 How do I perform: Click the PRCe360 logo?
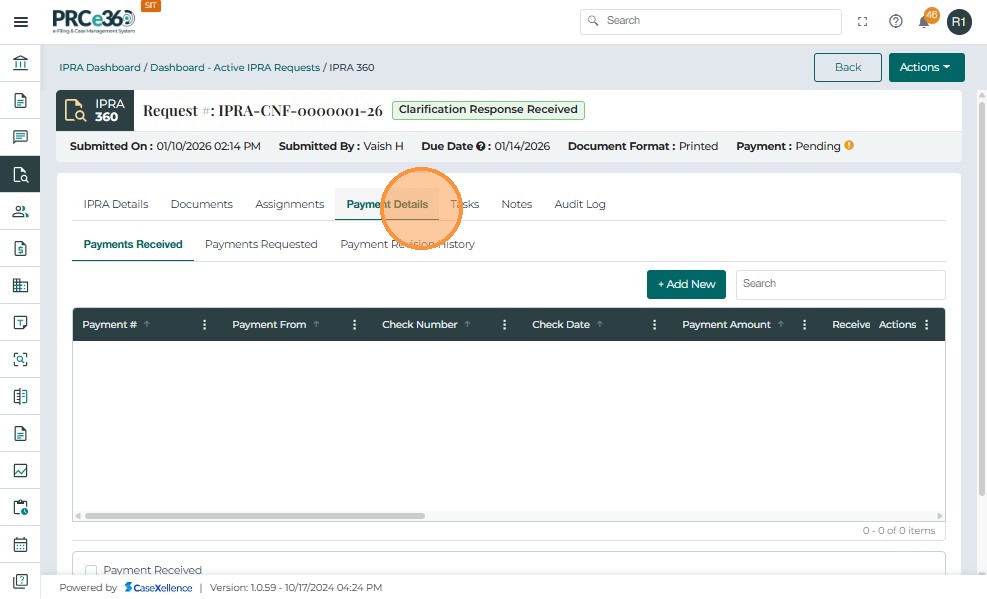tap(93, 21)
